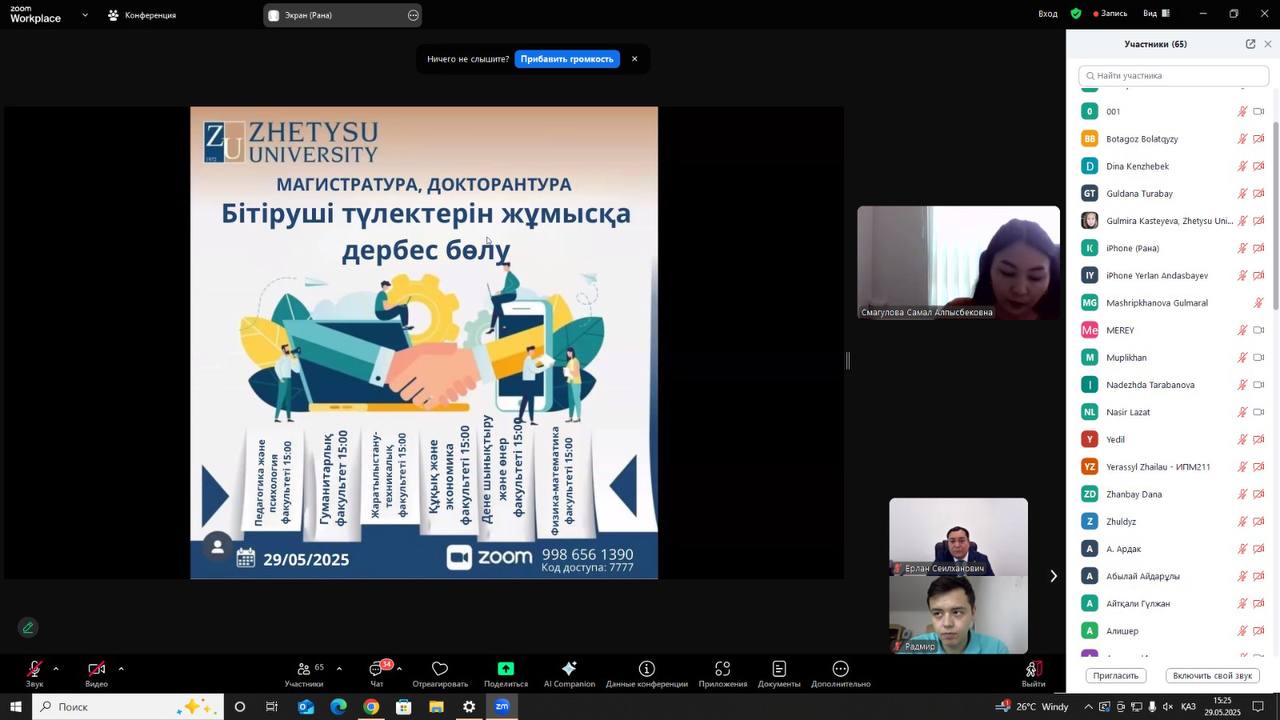This screenshot has width=1280, height=720.
Task: Click the green annotation pencil icon
Action: pos(28,627)
